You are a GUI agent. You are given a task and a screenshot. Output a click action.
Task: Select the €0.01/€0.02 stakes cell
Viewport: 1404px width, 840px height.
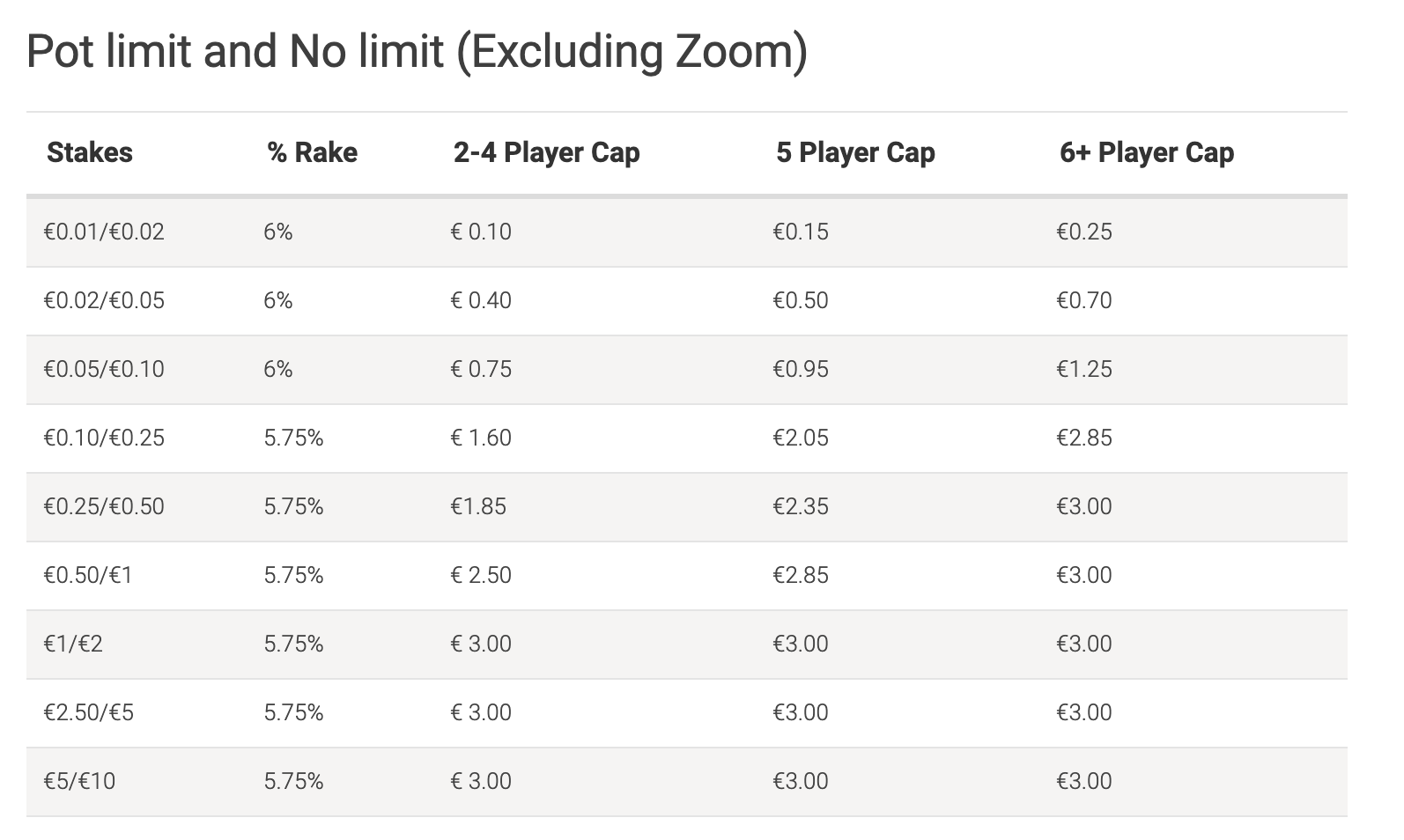coord(104,232)
